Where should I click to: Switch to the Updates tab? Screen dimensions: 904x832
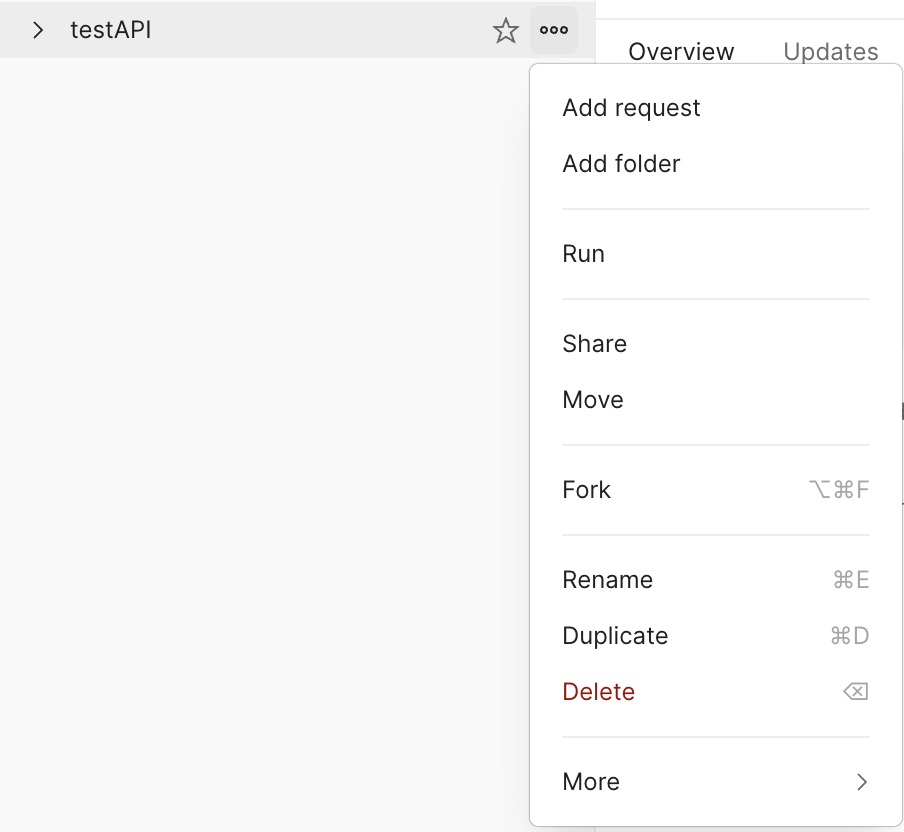click(x=830, y=51)
